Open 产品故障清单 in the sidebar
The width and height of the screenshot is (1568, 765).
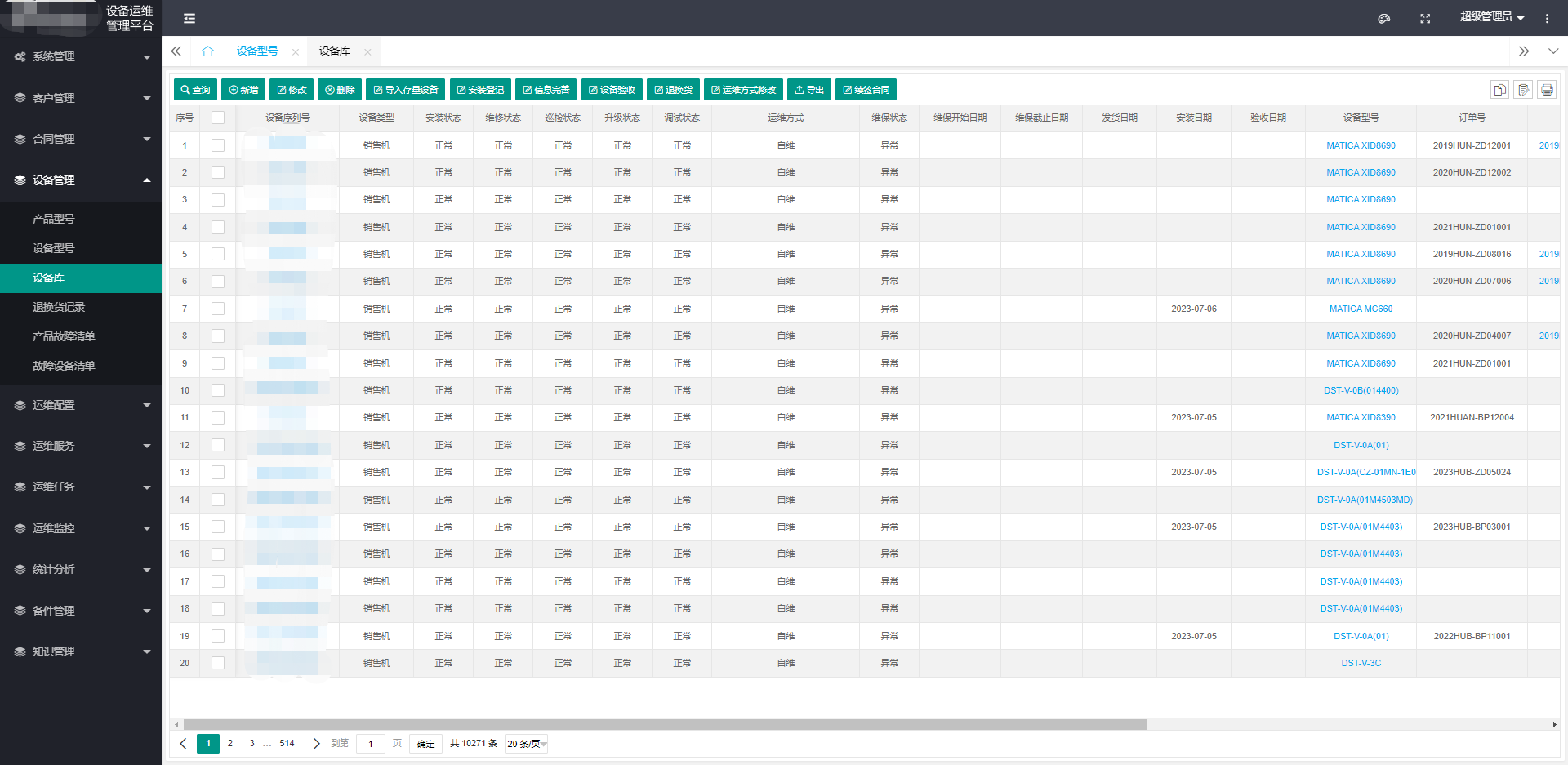pyautogui.click(x=81, y=336)
